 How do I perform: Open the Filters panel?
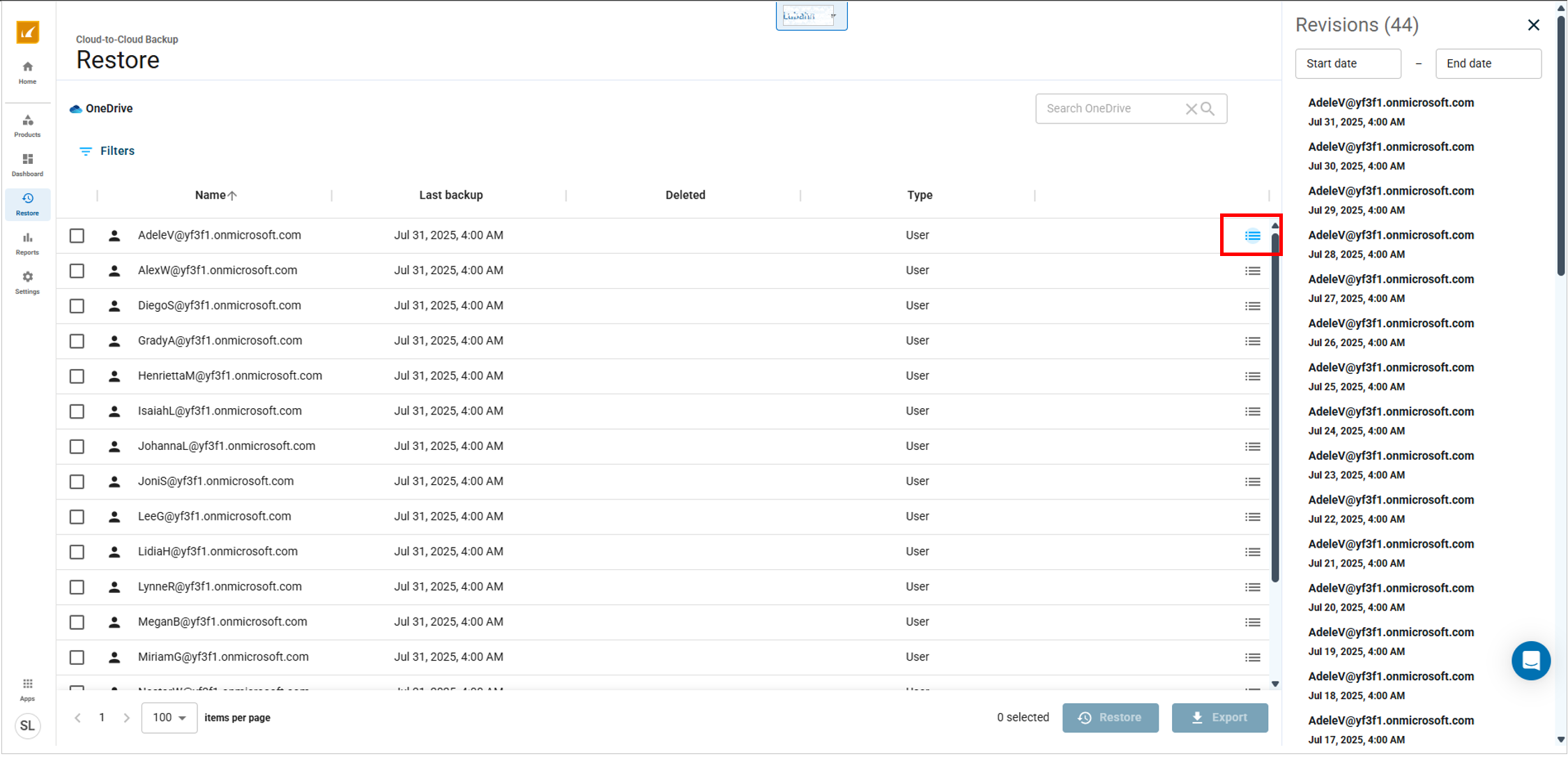107,151
